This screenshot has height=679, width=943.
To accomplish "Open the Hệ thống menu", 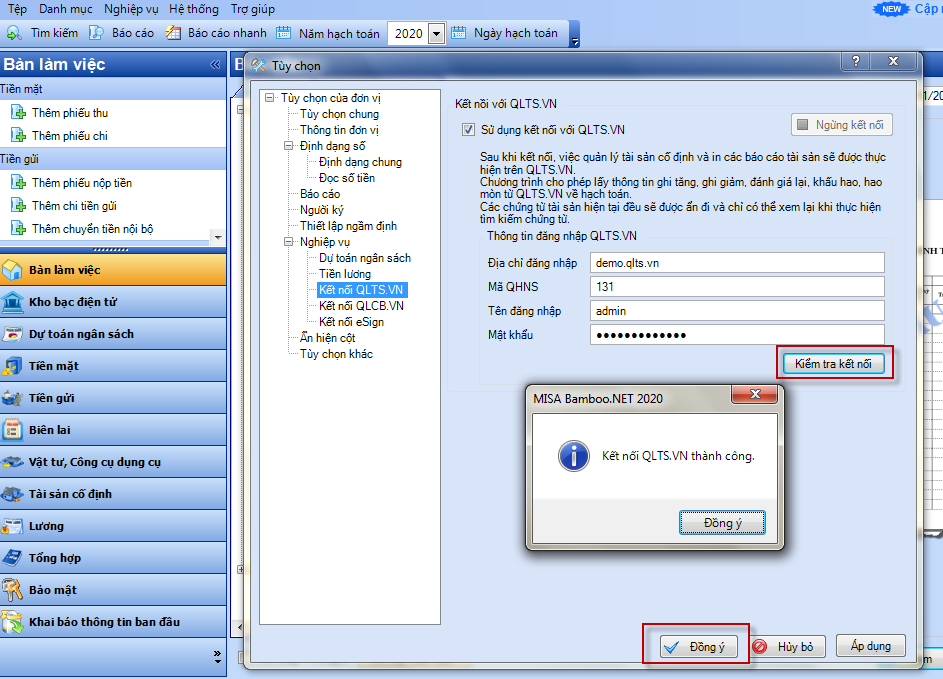I will 194,9.
